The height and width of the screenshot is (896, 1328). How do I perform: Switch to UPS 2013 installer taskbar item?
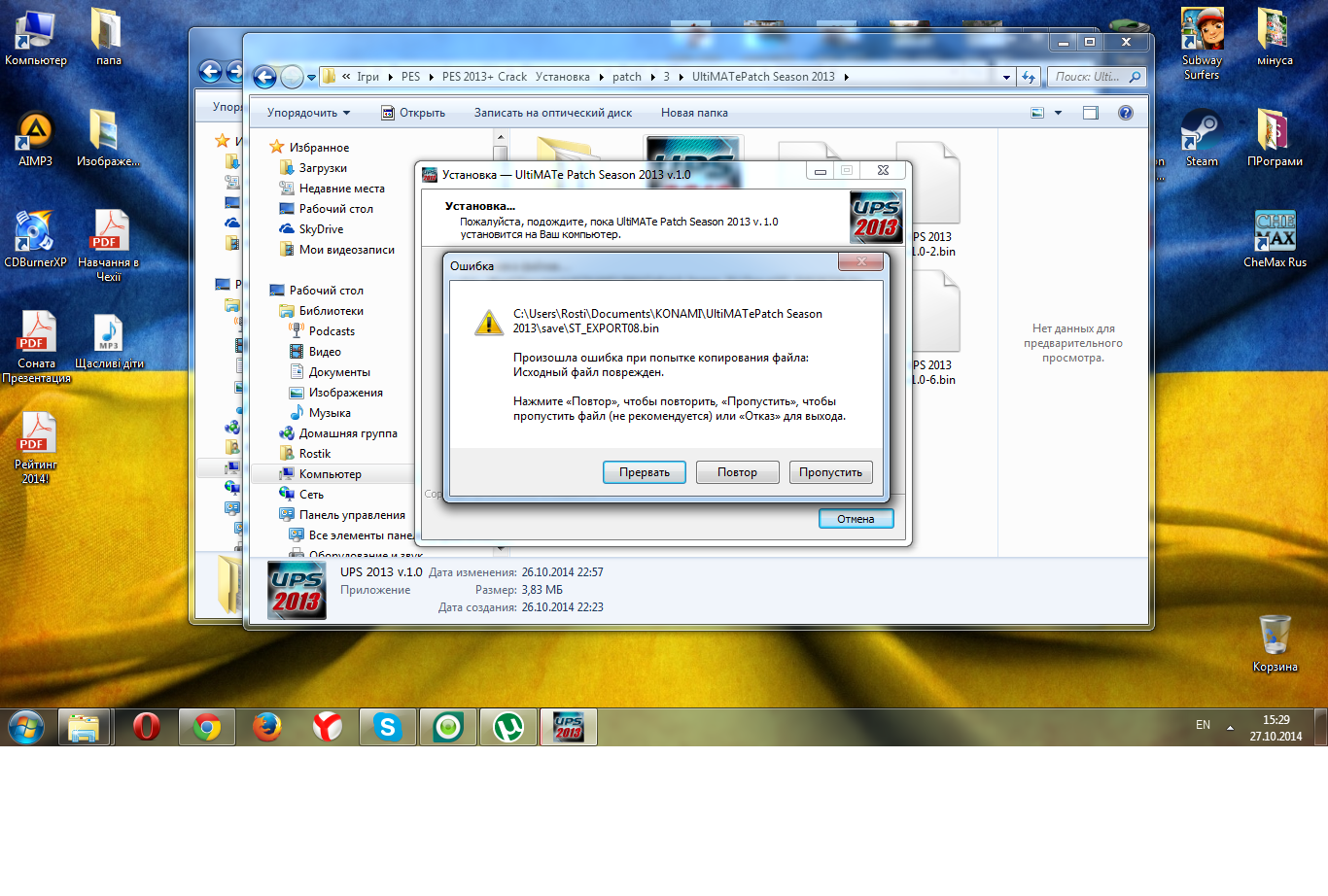pos(568,727)
